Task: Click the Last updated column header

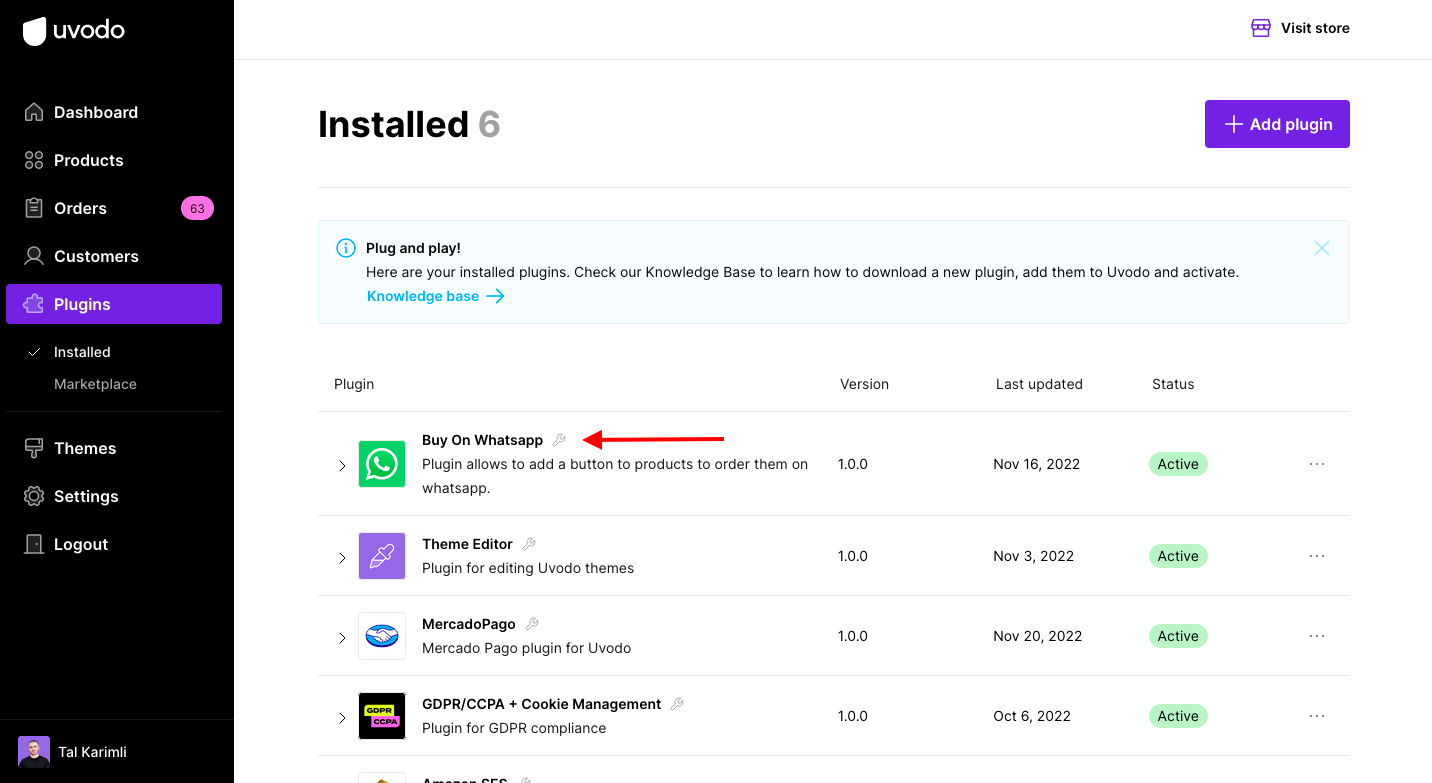Action: (1039, 384)
